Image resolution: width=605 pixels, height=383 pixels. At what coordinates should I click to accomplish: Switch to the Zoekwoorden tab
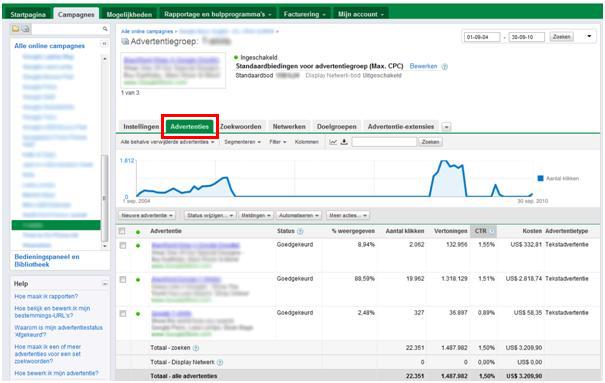[240, 127]
